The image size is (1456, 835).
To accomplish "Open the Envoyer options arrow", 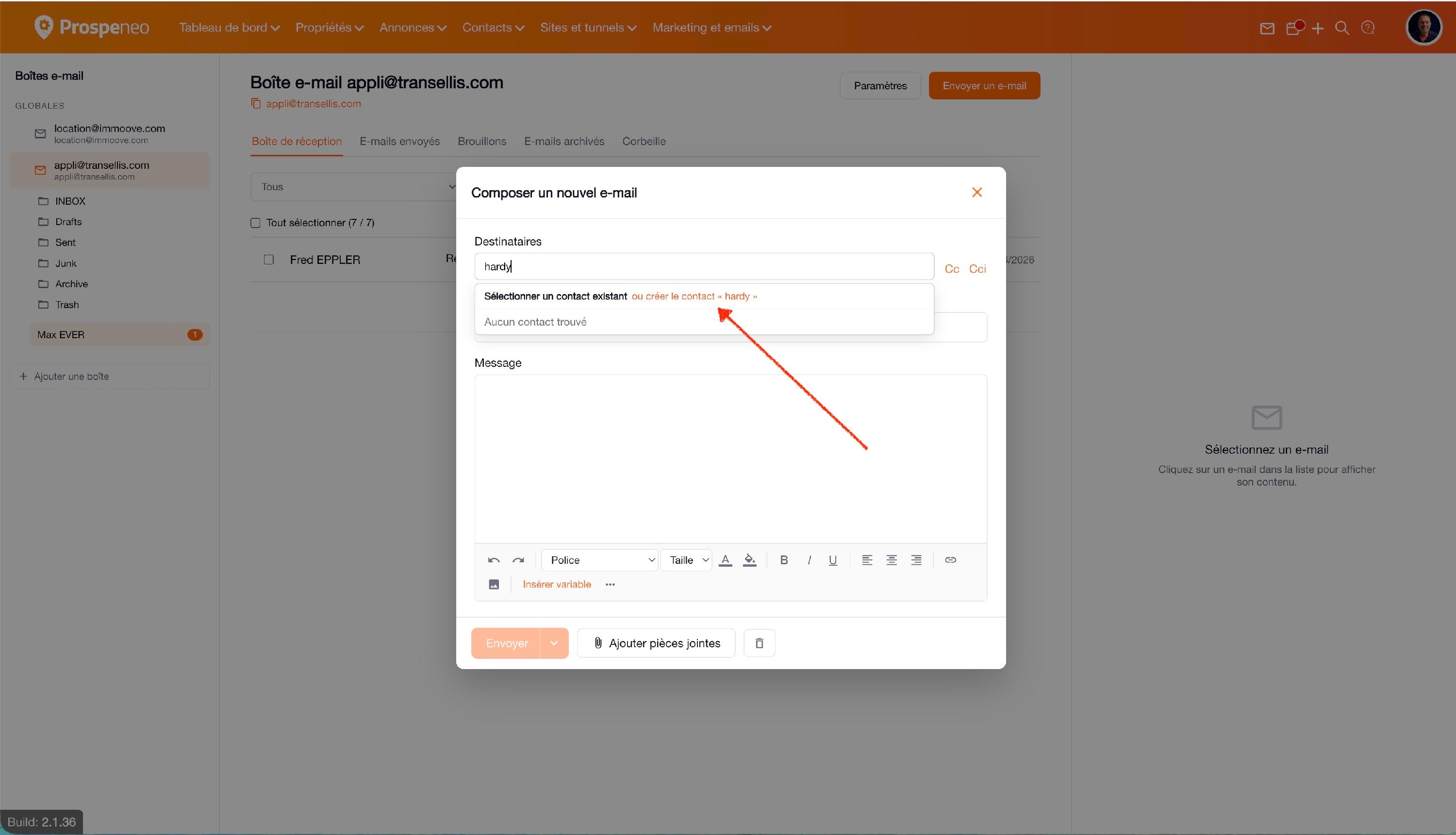I will (x=554, y=643).
